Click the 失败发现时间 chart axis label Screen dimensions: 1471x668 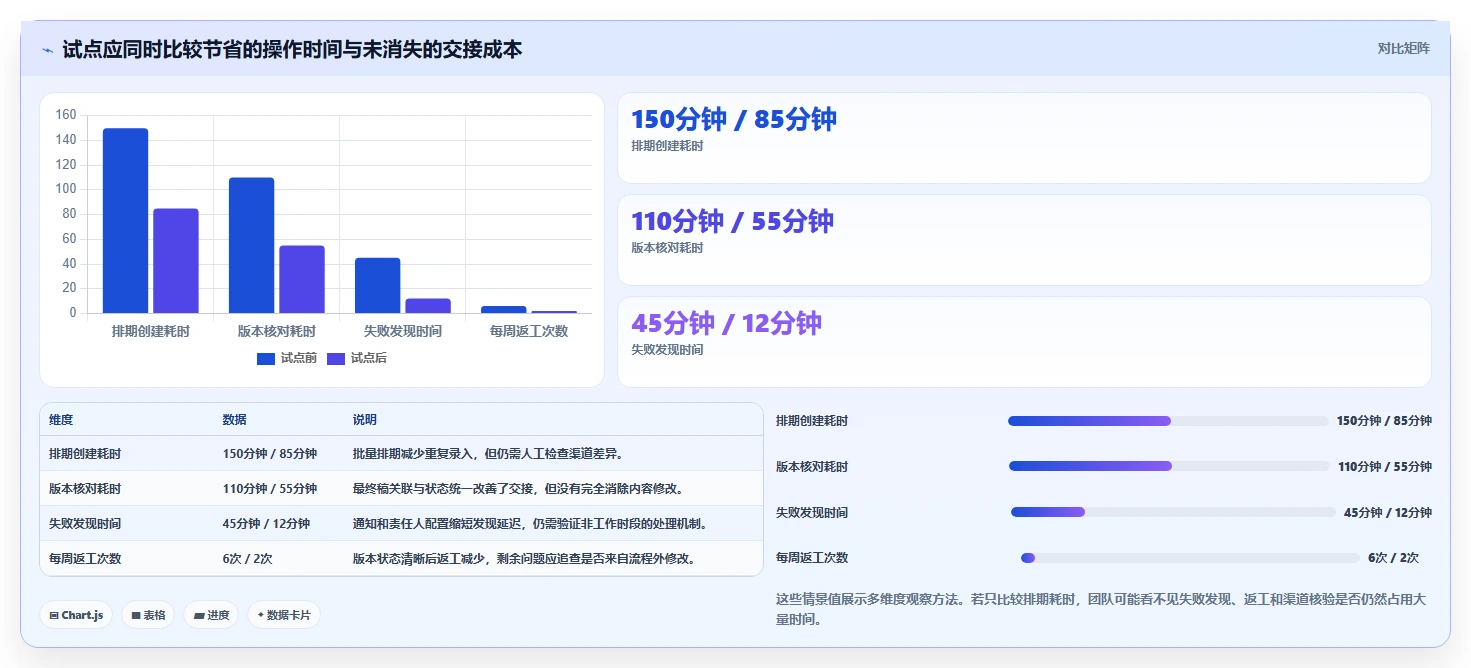403,331
